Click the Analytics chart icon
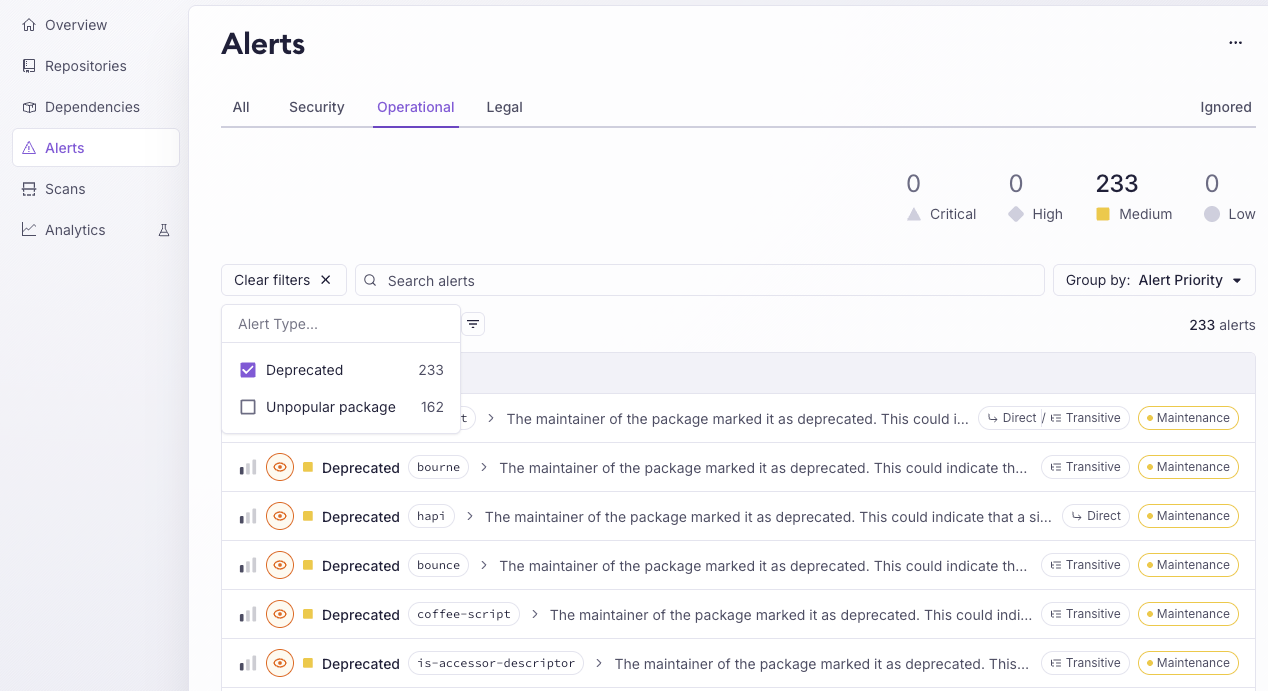The width and height of the screenshot is (1268, 691). click(x=29, y=230)
